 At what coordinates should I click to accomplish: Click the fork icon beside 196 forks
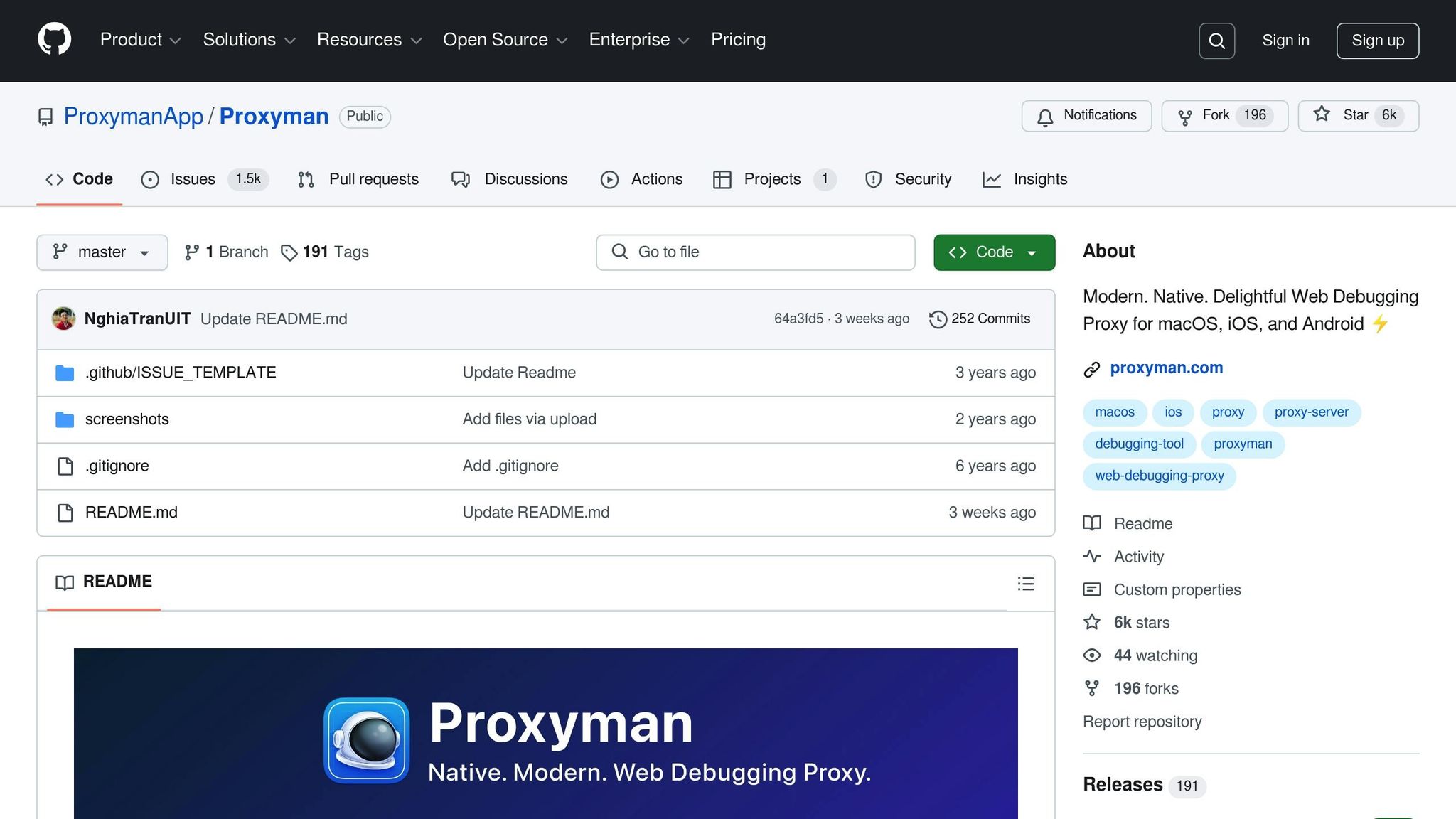1092,688
